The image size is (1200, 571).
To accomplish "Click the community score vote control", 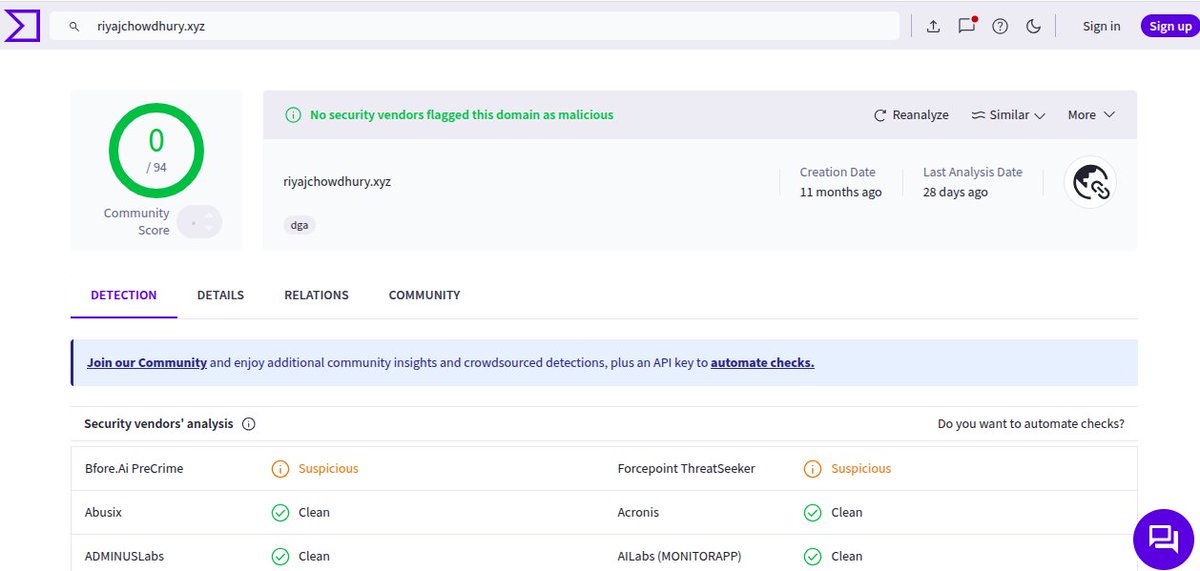I will 200,221.
